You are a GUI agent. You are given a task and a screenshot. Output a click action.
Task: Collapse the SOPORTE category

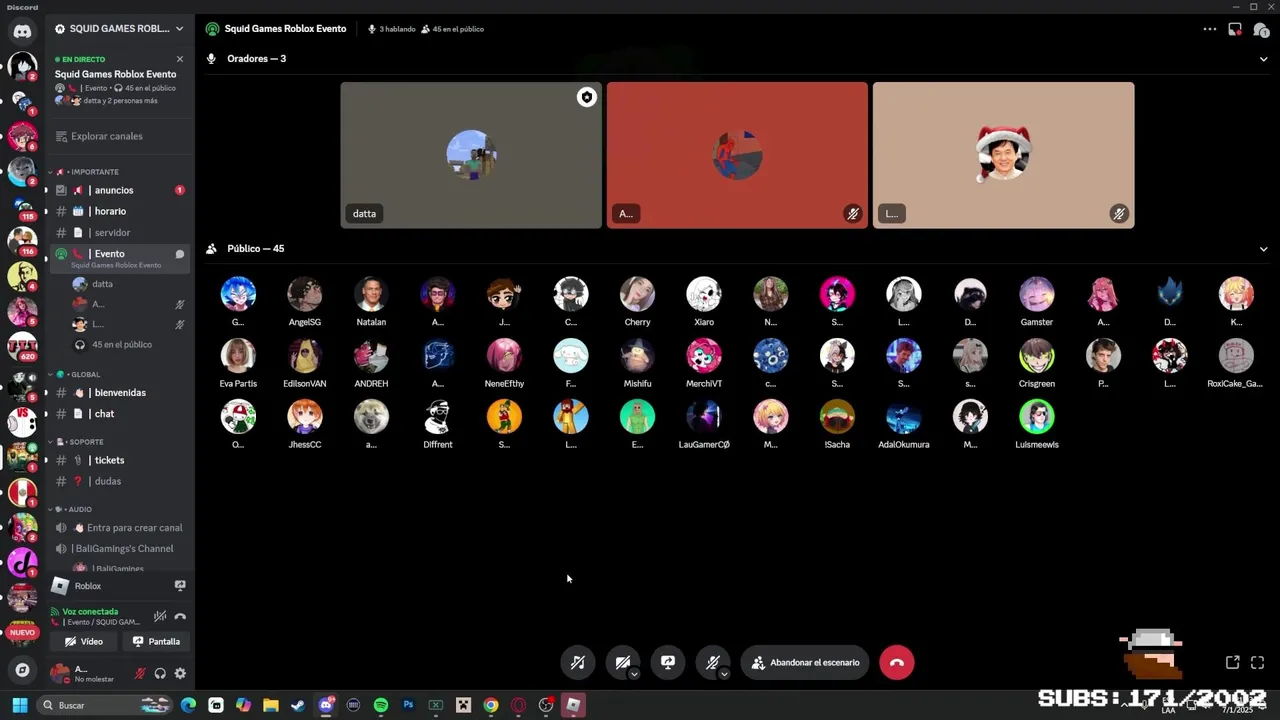(77, 442)
